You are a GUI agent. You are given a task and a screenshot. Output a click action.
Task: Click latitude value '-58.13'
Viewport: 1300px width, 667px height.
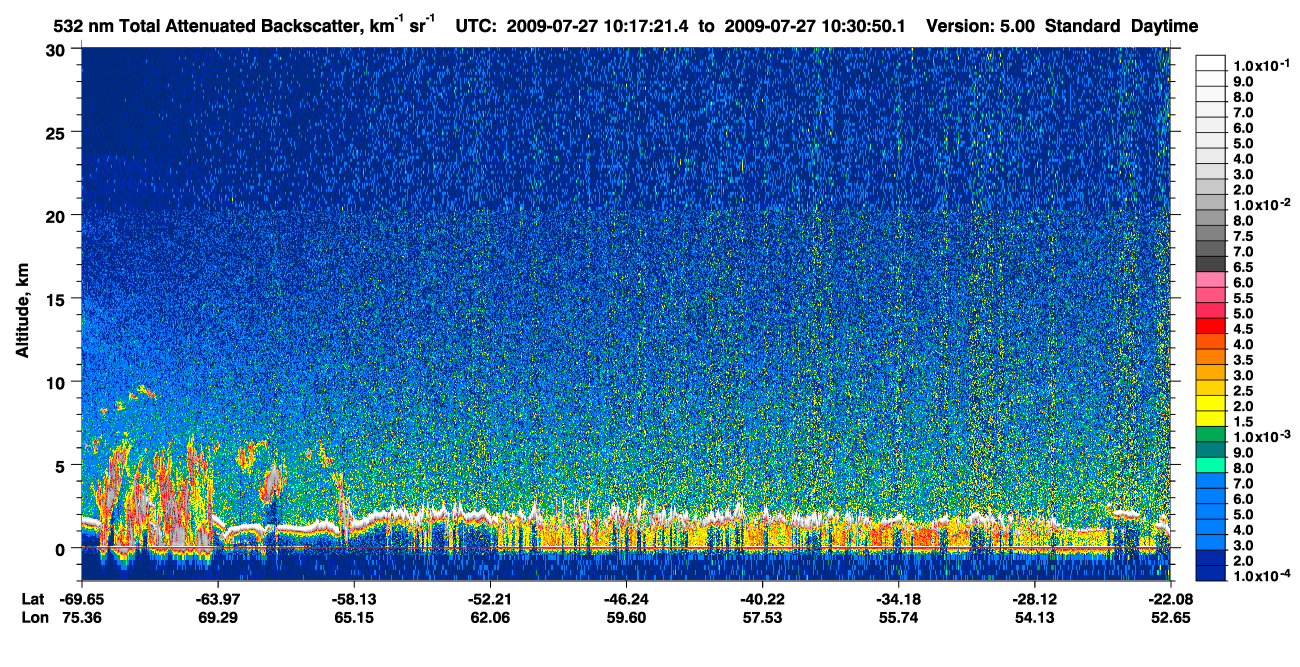[353, 600]
